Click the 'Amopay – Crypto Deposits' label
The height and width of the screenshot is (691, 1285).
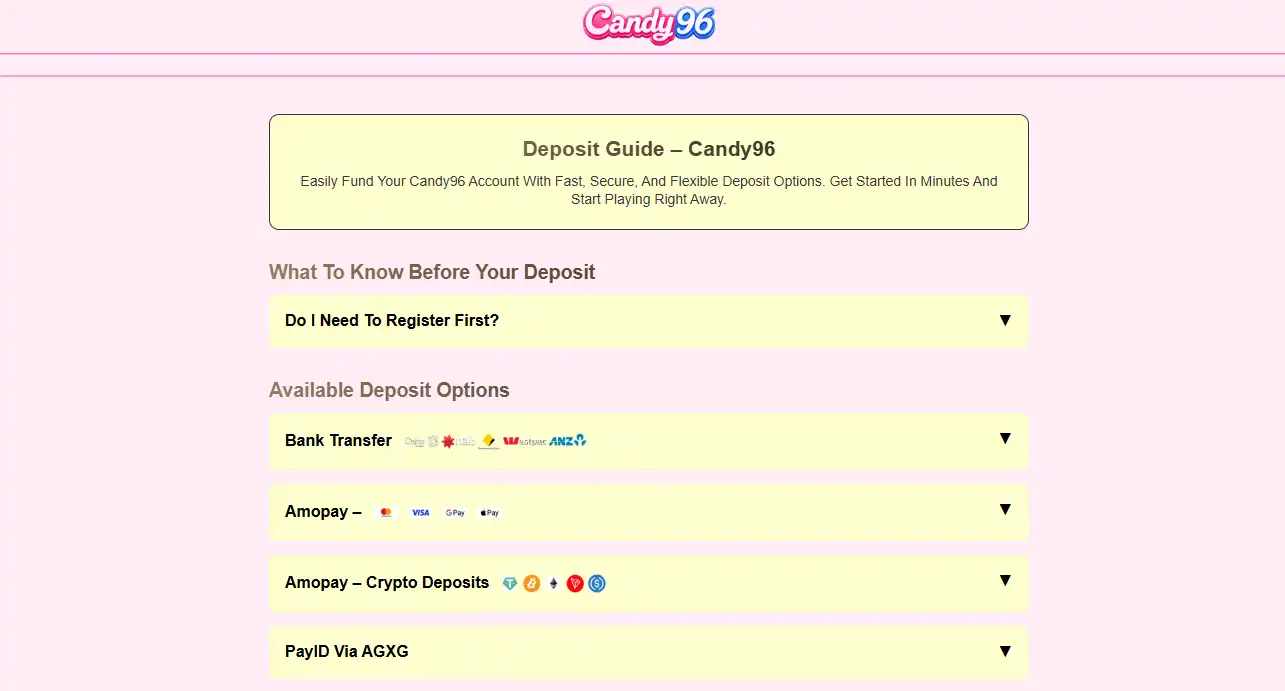(x=387, y=583)
